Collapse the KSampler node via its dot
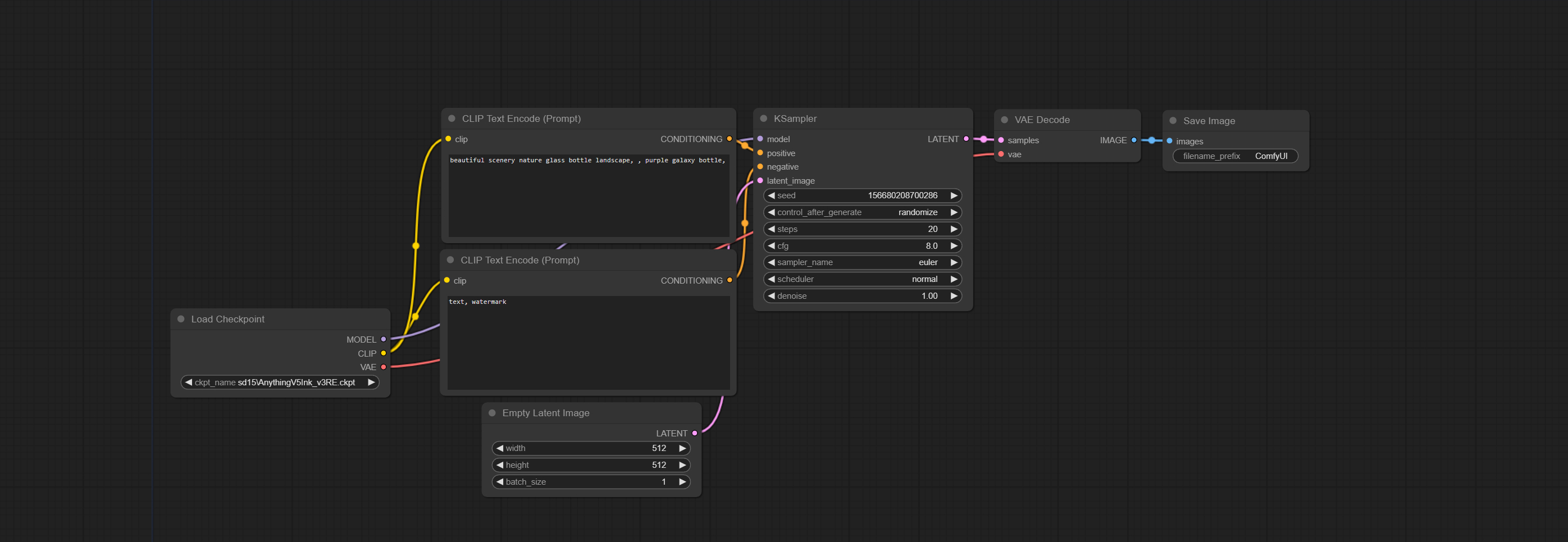The image size is (1568, 542). (x=763, y=119)
